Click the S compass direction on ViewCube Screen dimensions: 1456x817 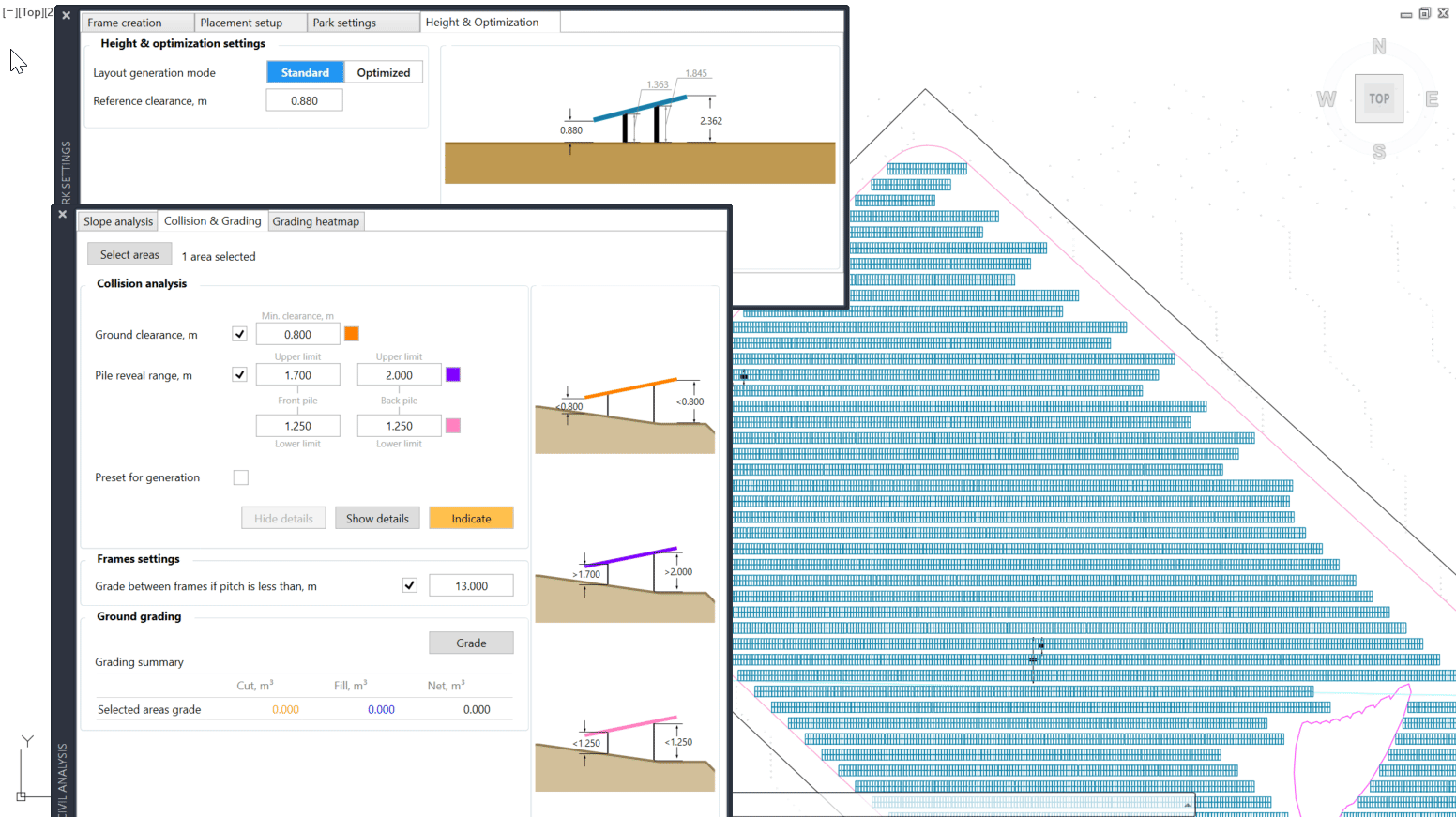(1379, 151)
